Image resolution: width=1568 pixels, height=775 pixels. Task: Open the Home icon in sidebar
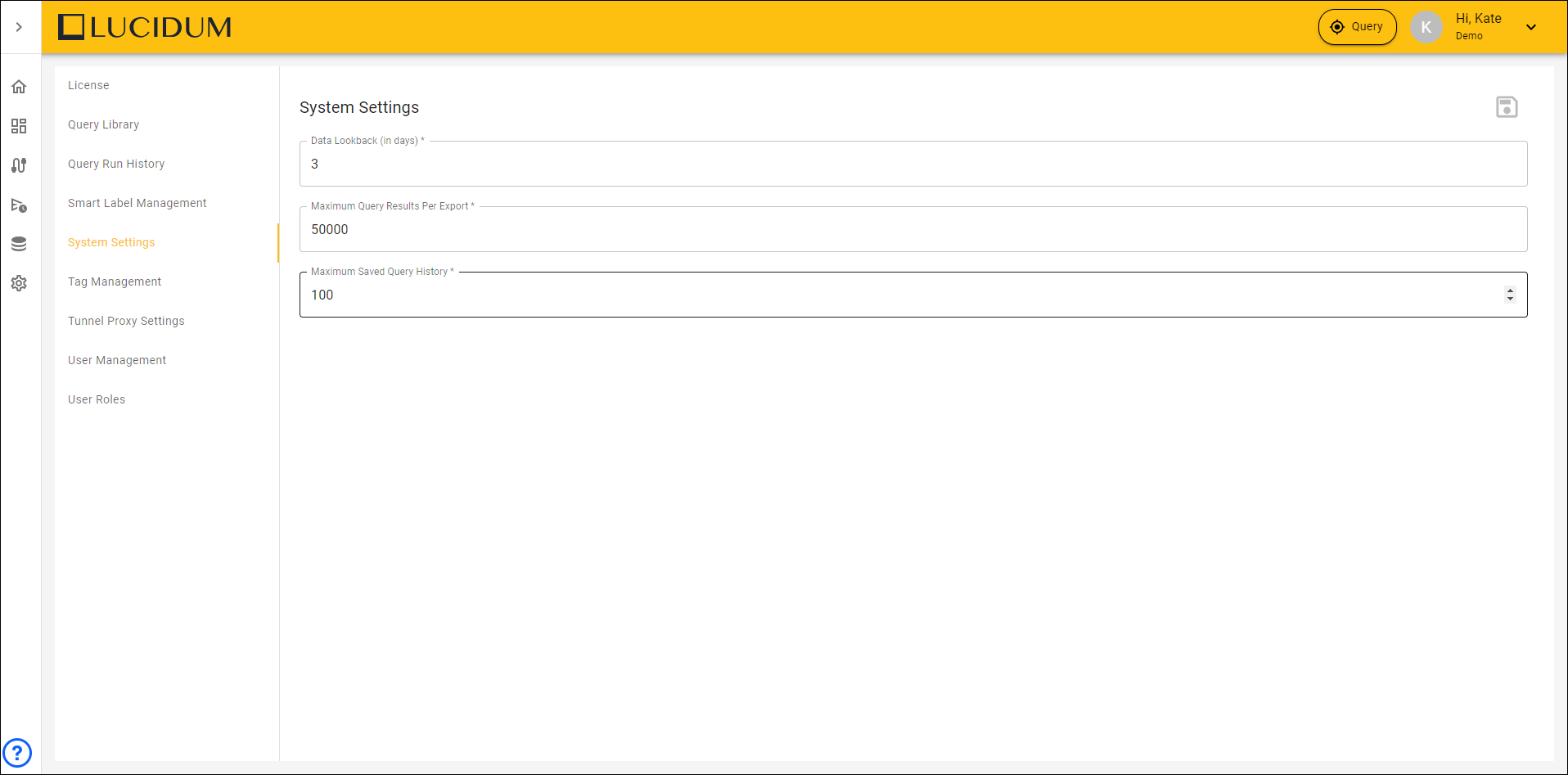click(19, 87)
